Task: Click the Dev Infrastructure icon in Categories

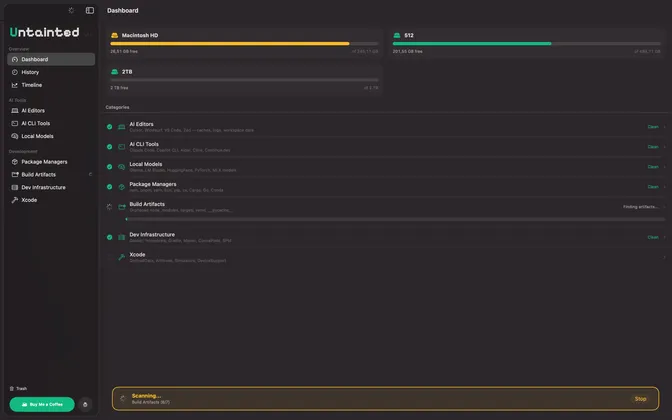Action: click(x=122, y=237)
